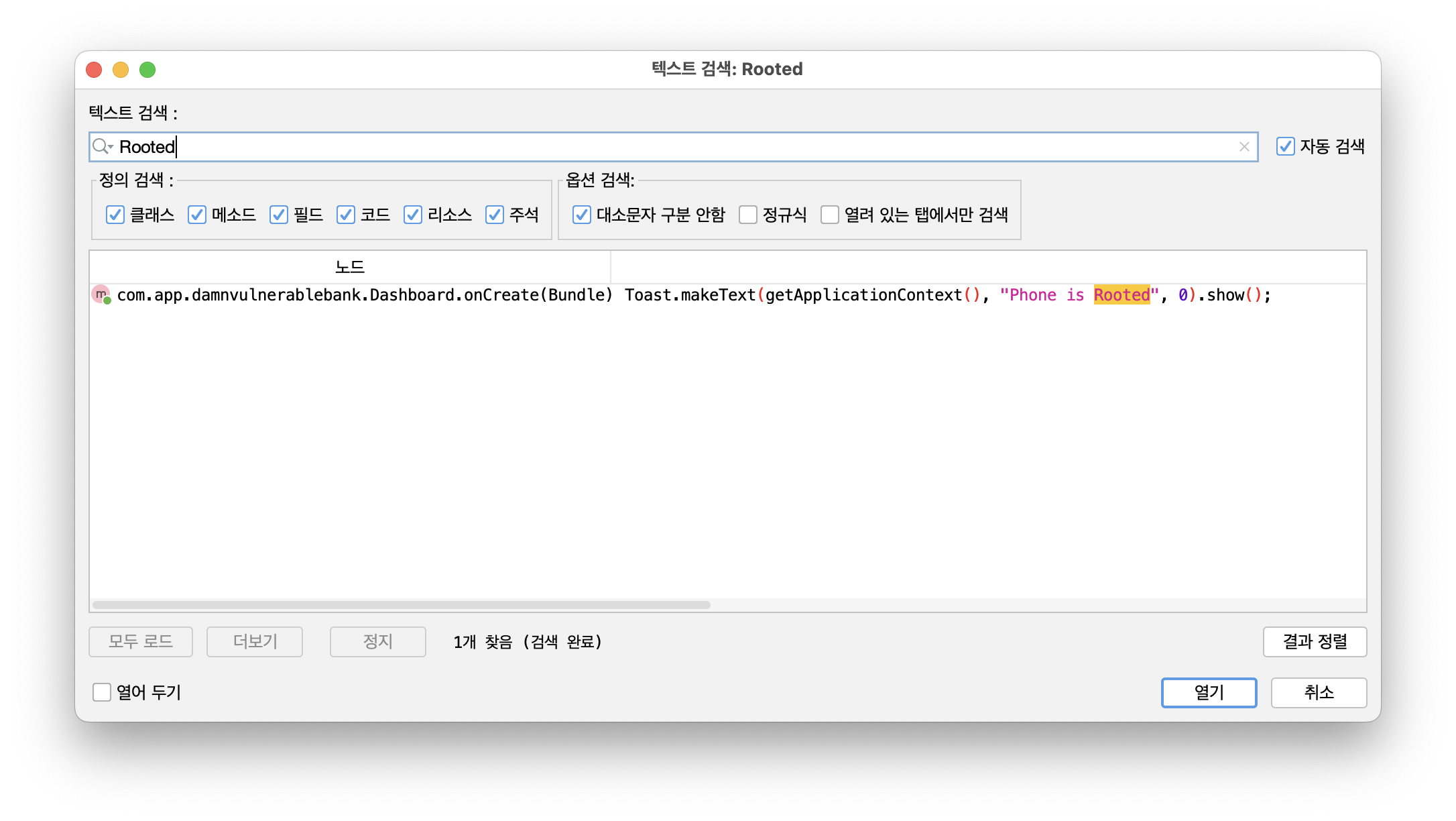Click the 취소 cancel button
1456x821 pixels.
pos(1318,692)
